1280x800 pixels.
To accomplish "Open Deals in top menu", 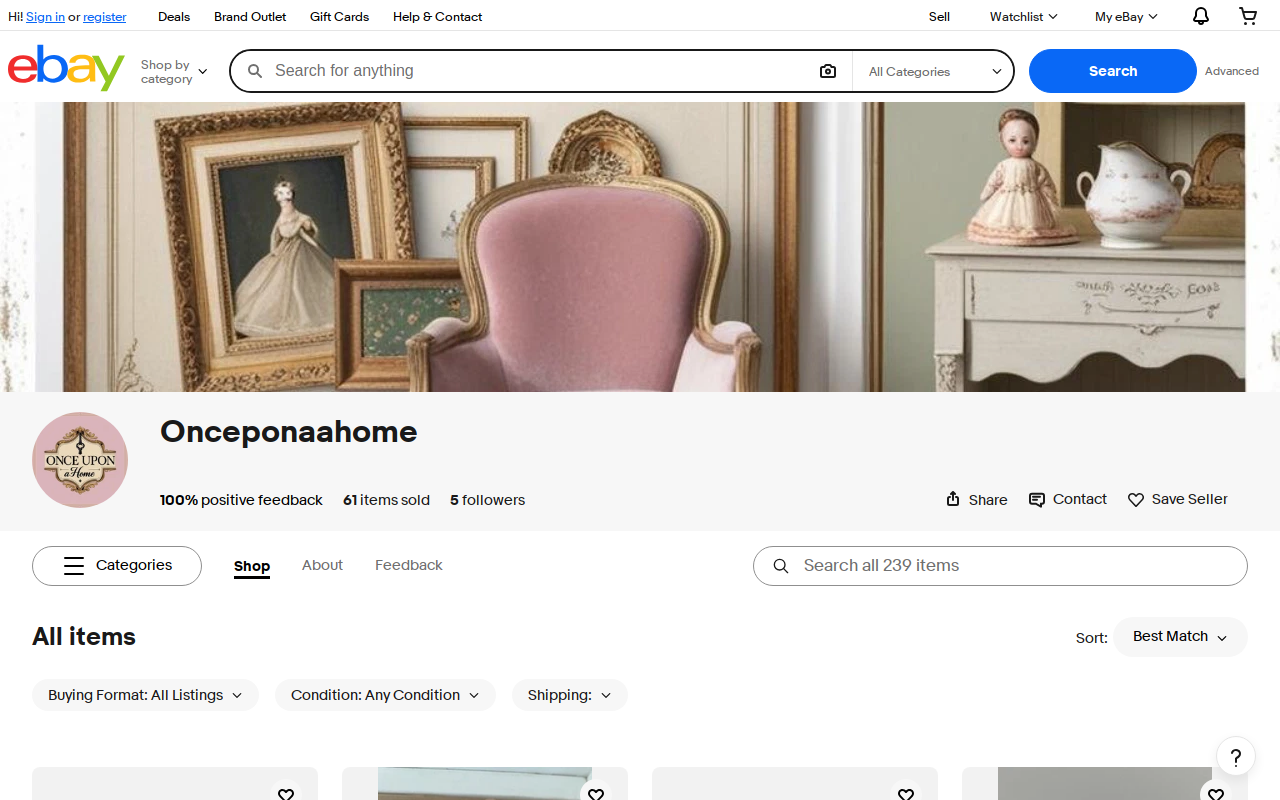I will [174, 16].
